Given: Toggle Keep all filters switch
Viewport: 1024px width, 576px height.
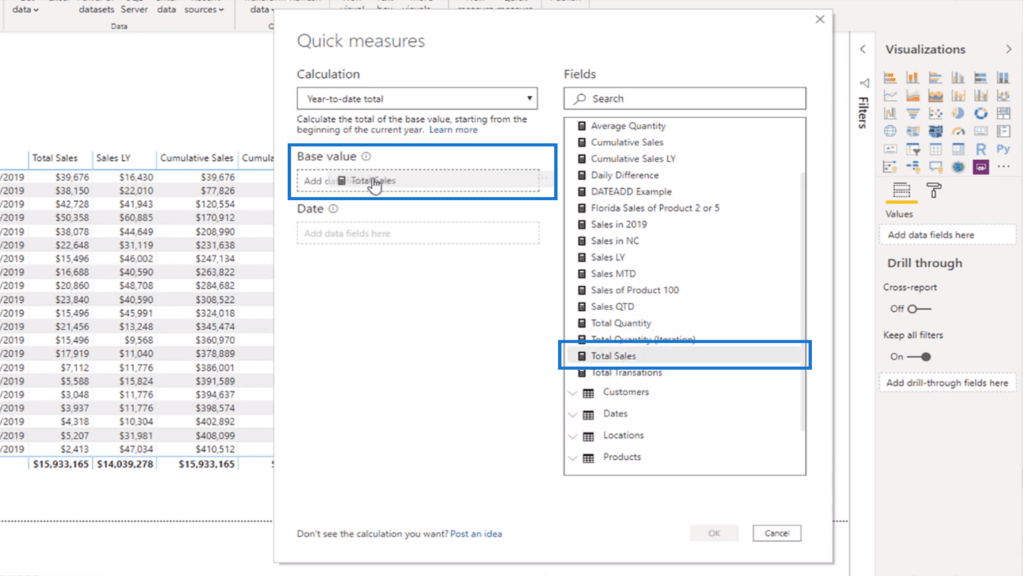Looking at the screenshot, I should point(919,357).
